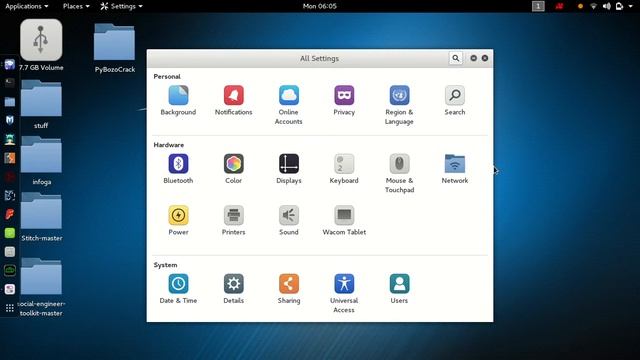640x360 pixels.
Task: Open Power settings
Action: [x=178, y=220]
